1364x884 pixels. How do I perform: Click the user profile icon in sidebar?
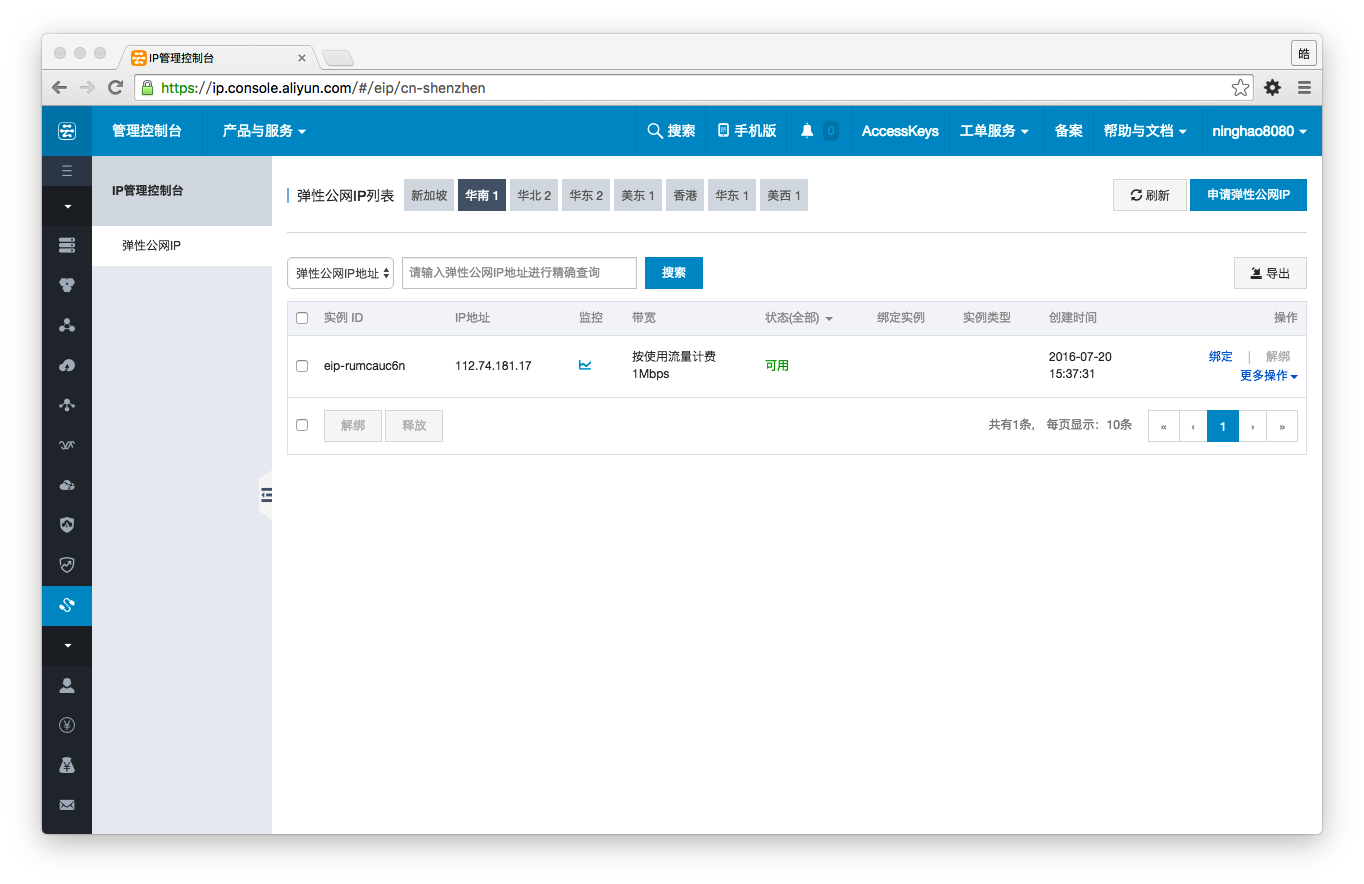pyautogui.click(x=67, y=685)
